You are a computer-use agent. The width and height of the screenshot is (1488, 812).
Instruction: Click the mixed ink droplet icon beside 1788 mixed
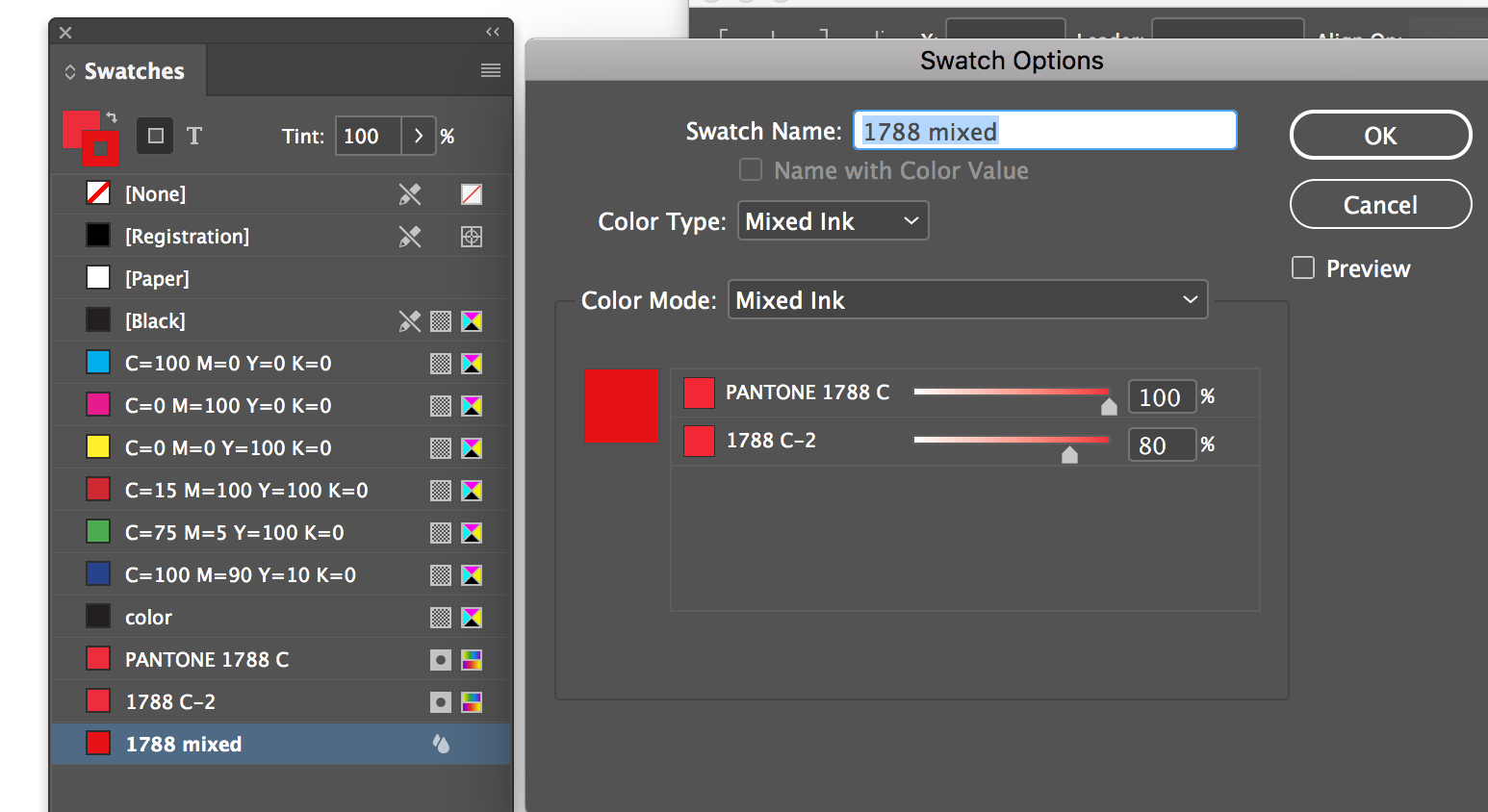pyautogui.click(x=441, y=743)
